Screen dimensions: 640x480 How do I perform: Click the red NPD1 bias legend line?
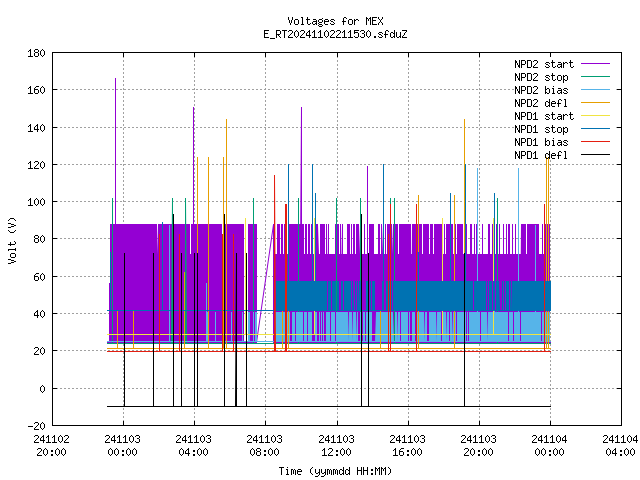coord(595,142)
